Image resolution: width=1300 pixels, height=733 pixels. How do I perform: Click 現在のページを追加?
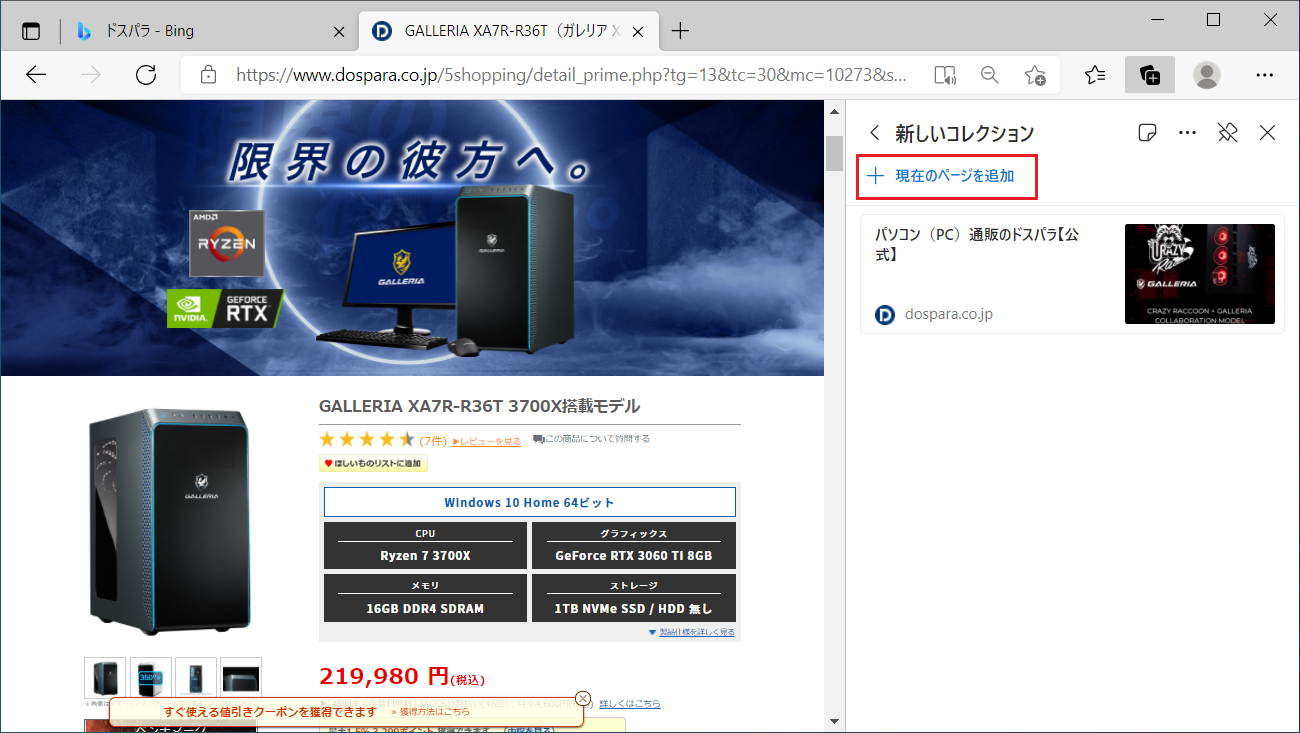click(x=946, y=176)
